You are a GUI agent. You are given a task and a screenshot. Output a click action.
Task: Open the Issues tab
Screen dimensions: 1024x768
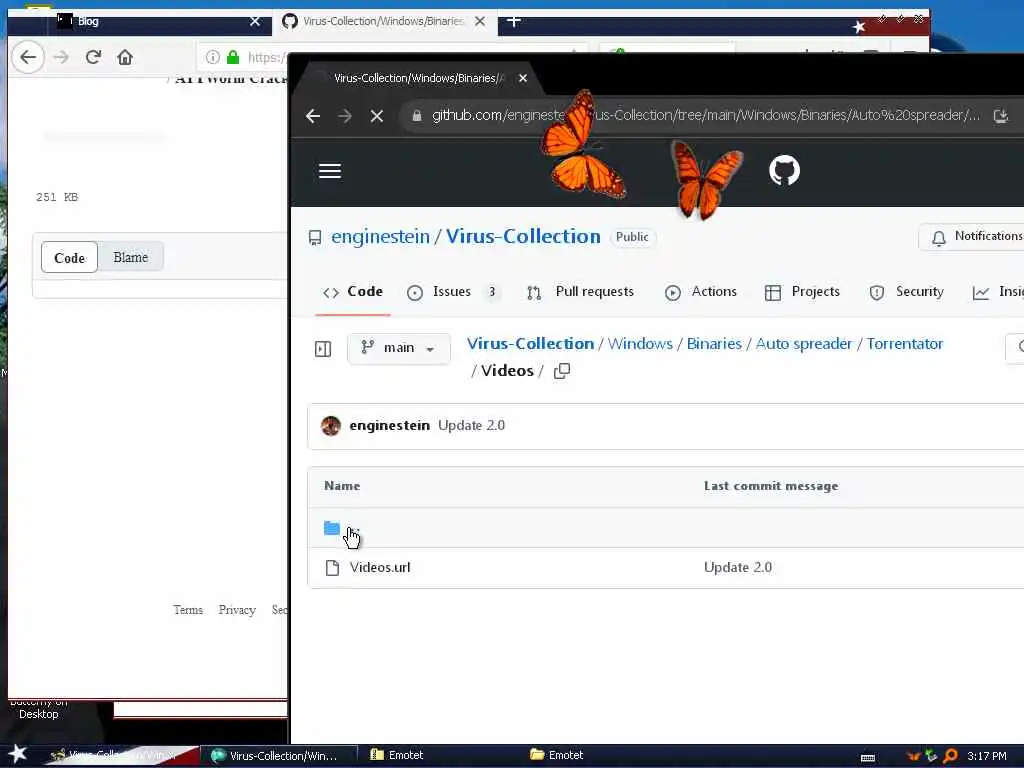tap(453, 292)
